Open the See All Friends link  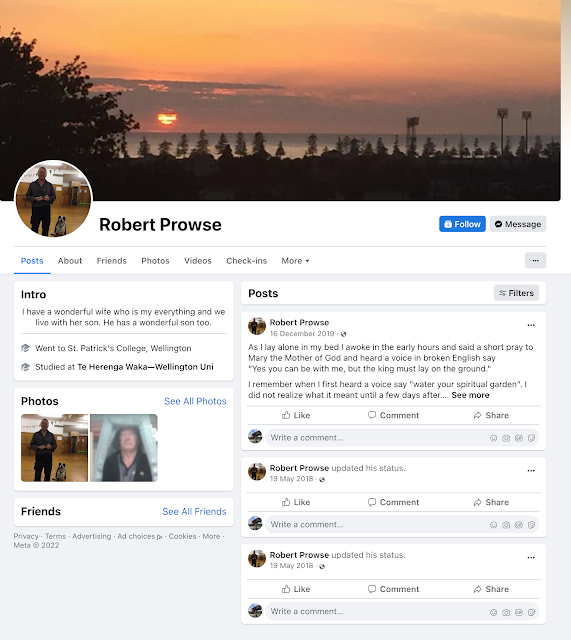click(194, 511)
